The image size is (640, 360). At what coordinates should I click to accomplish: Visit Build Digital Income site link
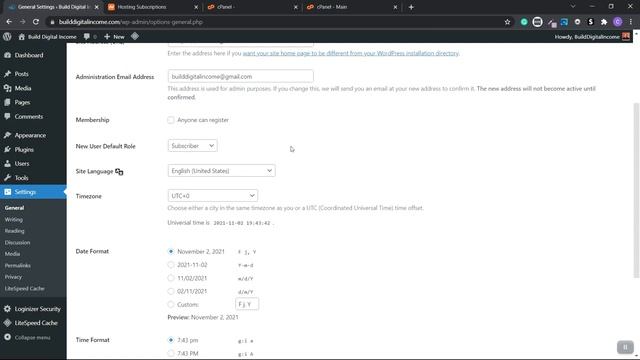[x=47, y=37]
